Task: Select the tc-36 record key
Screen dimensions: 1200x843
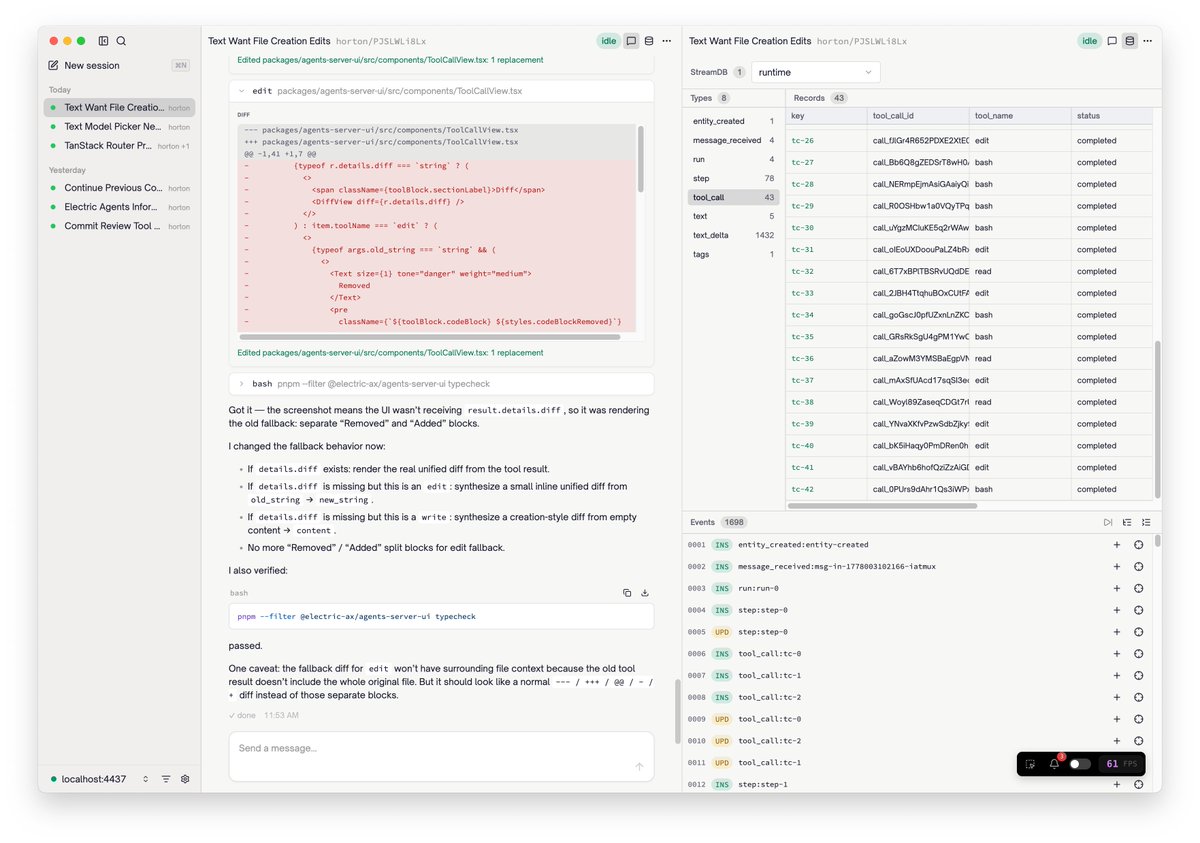Action: tap(802, 359)
